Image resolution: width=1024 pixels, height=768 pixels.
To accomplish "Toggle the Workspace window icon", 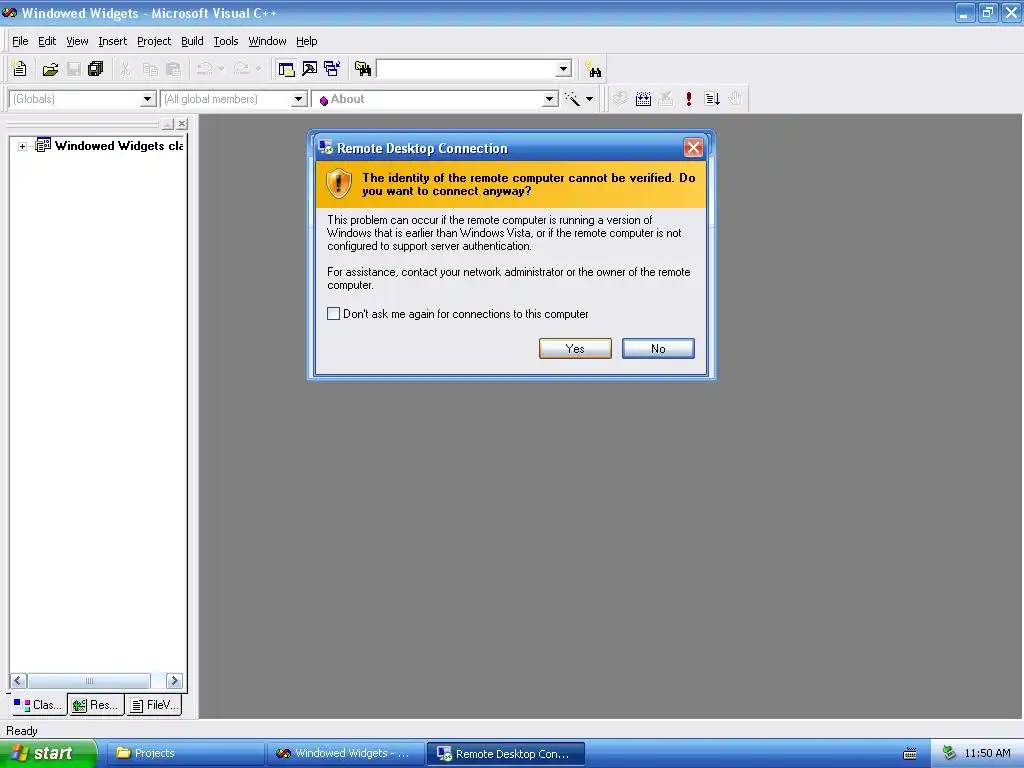I will click(286, 69).
